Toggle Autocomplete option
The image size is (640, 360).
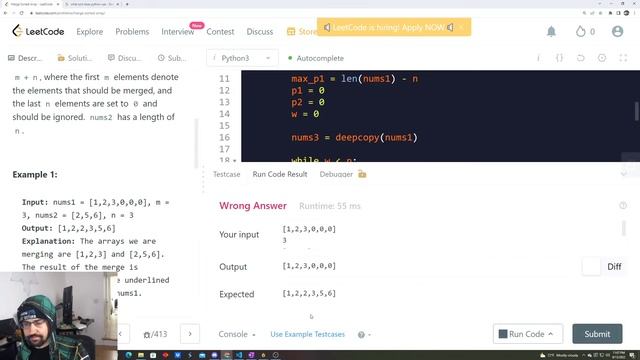point(316,58)
